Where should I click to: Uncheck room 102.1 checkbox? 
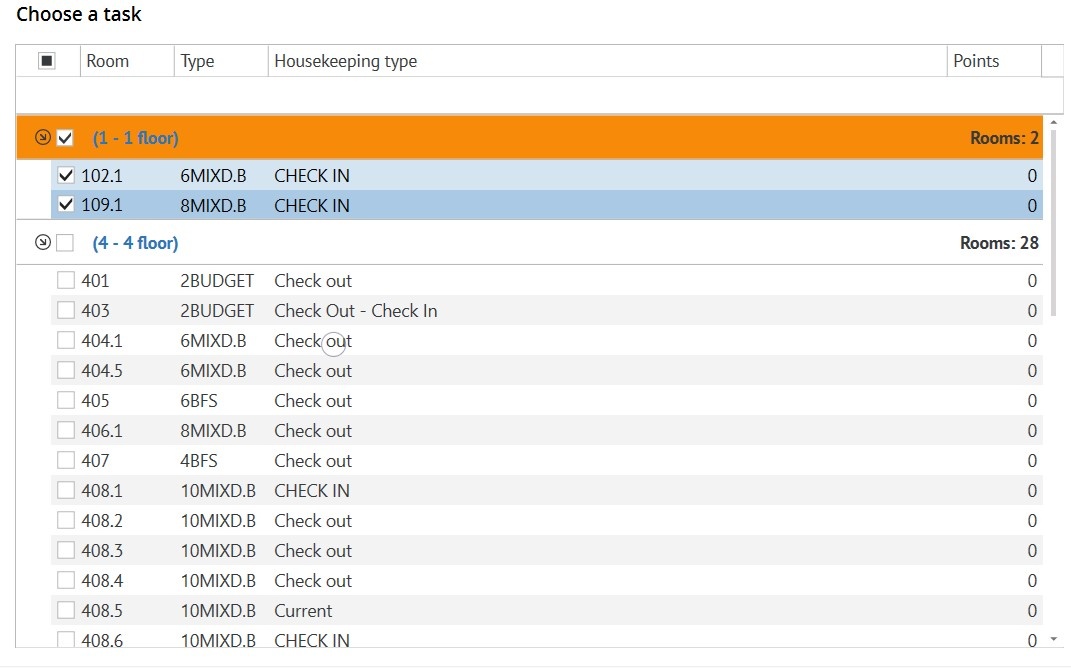[66, 176]
